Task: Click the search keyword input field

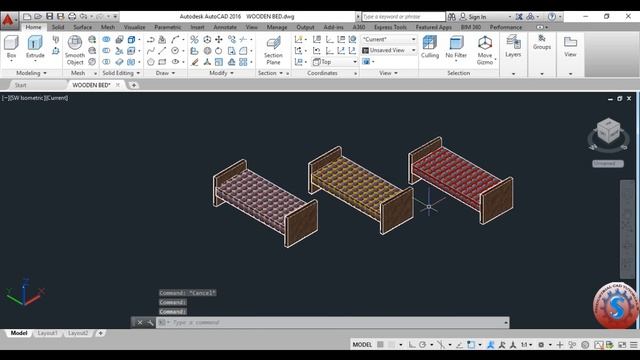Action: tap(403, 17)
